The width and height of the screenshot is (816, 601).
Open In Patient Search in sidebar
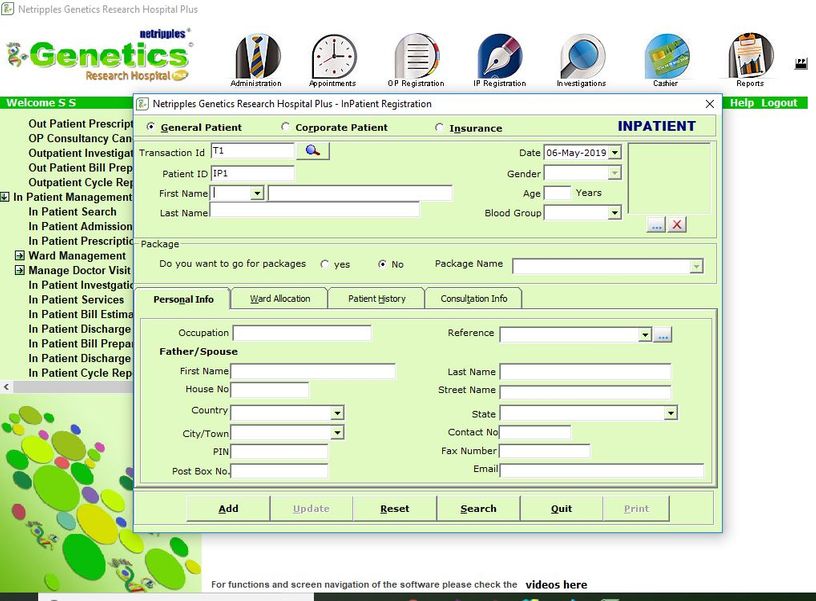[x=72, y=212]
